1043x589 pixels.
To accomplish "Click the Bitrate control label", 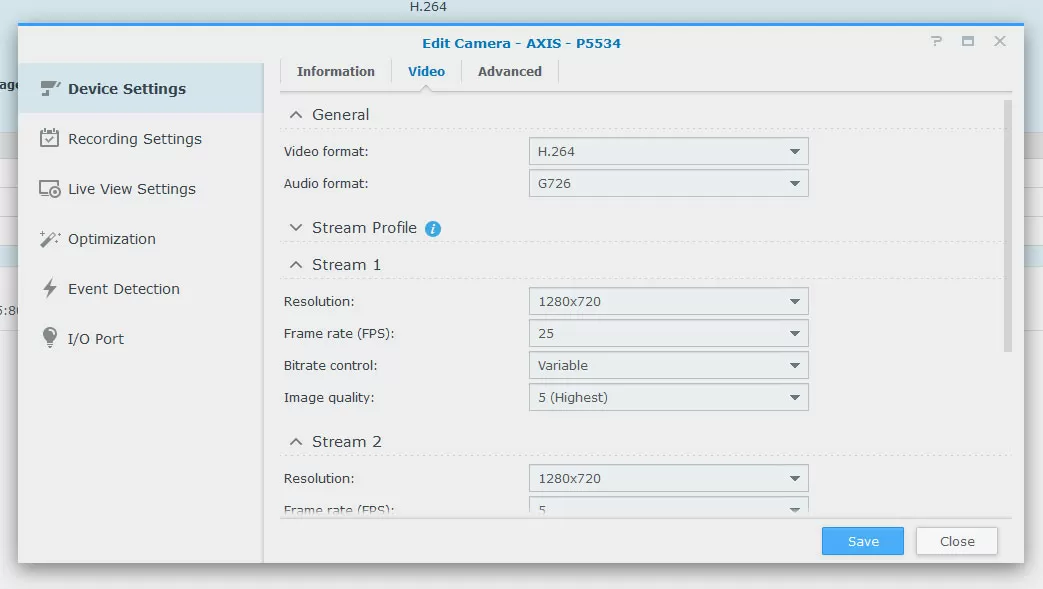I will click(x=331, y=365).
